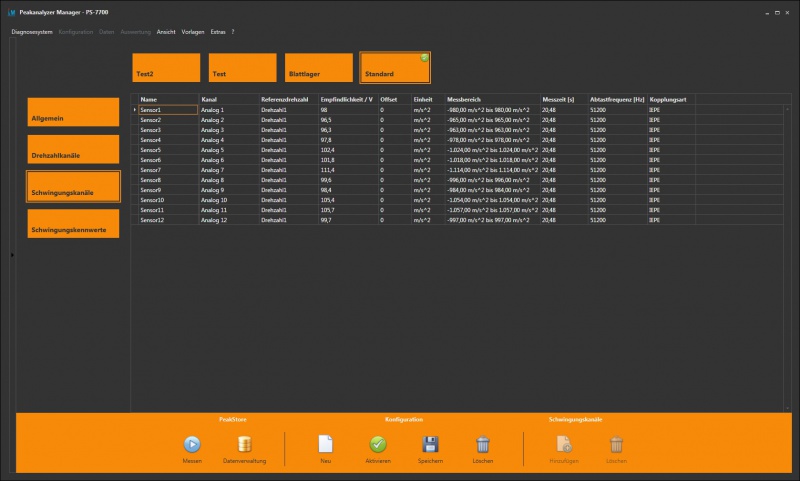Open the Diagnosesystem menu
This screenshot has height=481, width=800.
pos(32,32)
